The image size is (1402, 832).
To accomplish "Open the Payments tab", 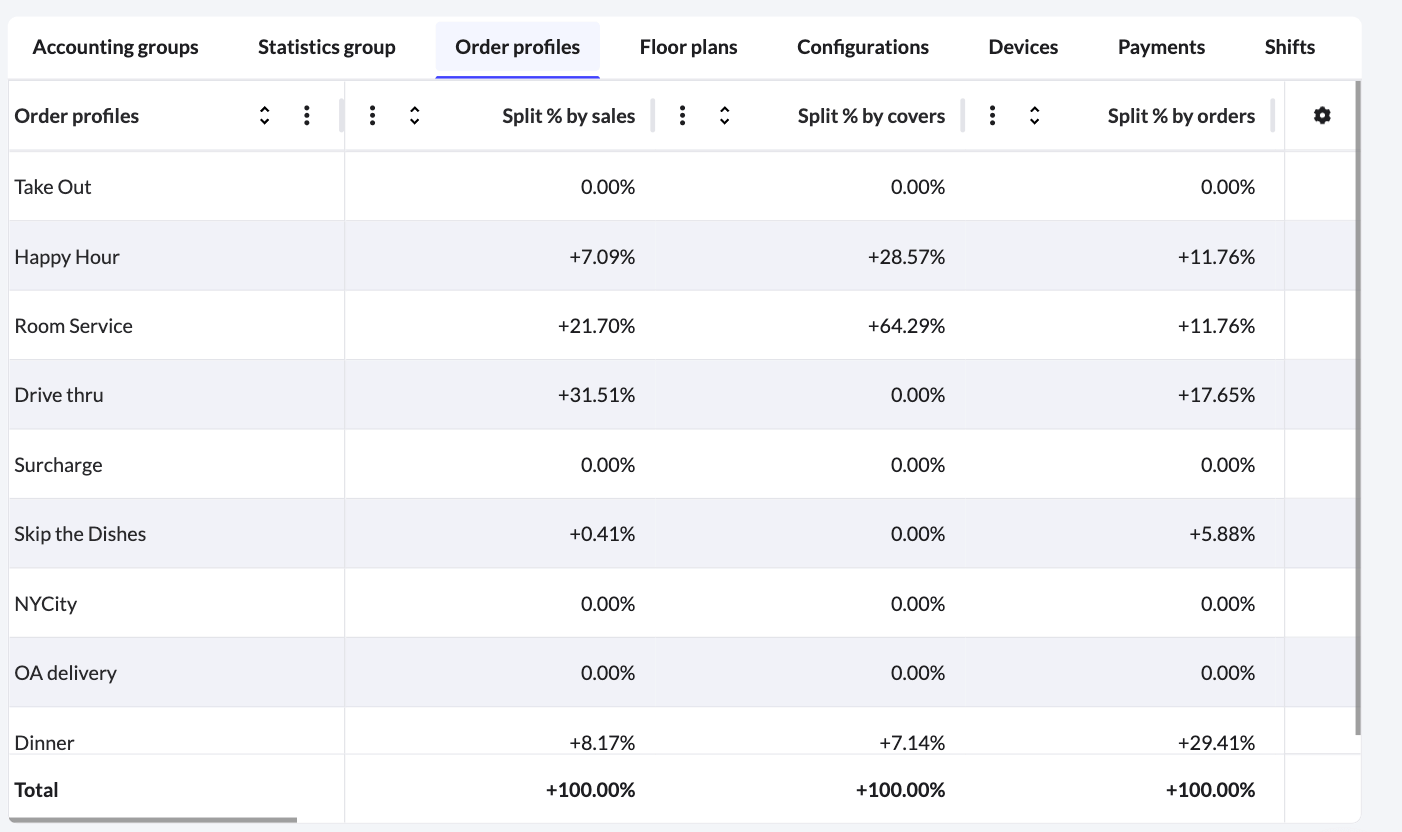I will [1161, 46].
